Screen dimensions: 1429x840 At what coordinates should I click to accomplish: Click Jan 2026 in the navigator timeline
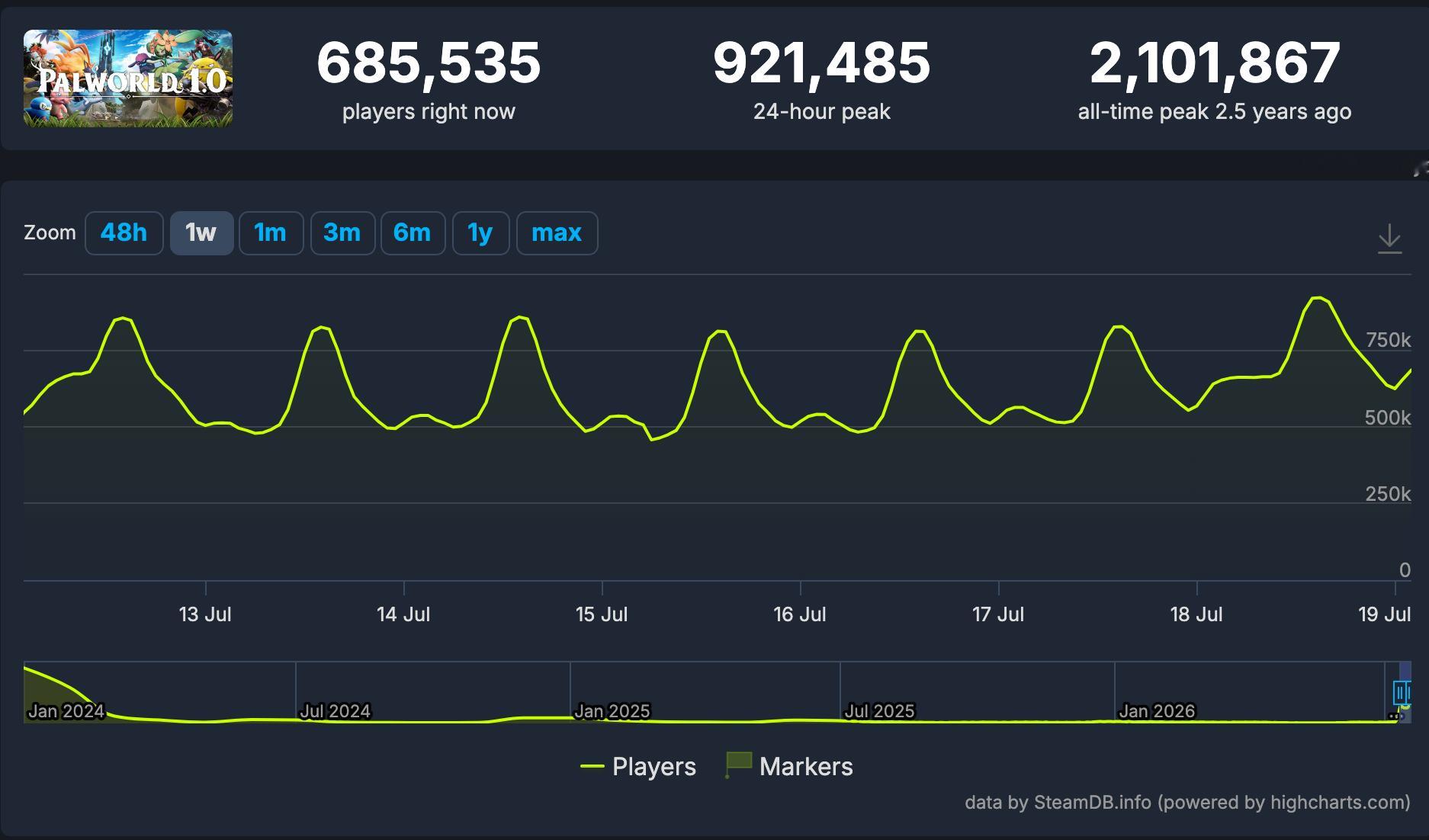click(x=1157, y=711)
